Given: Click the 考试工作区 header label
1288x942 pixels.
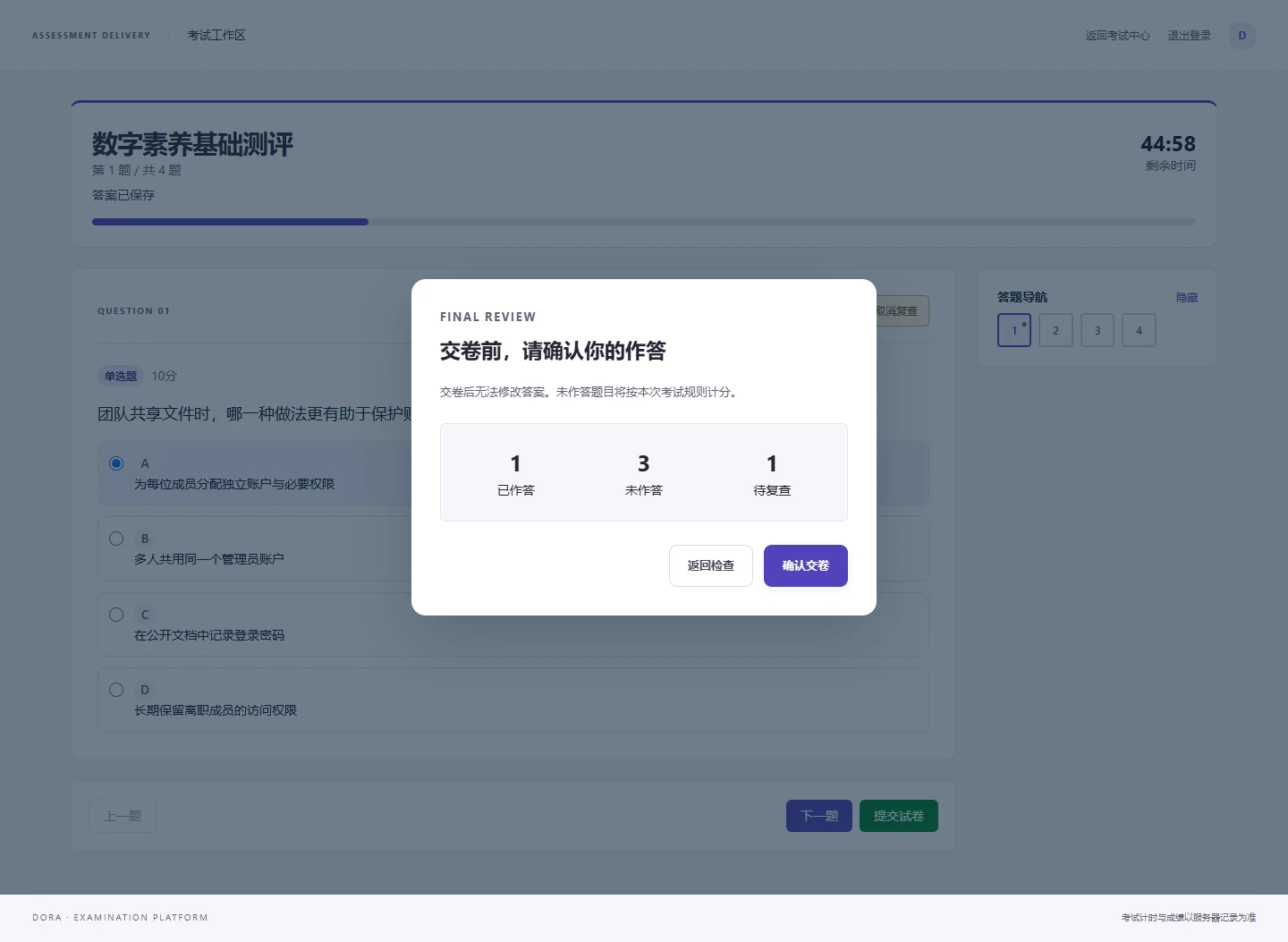Looking at the screenshot, I should [x=216, y=36].
